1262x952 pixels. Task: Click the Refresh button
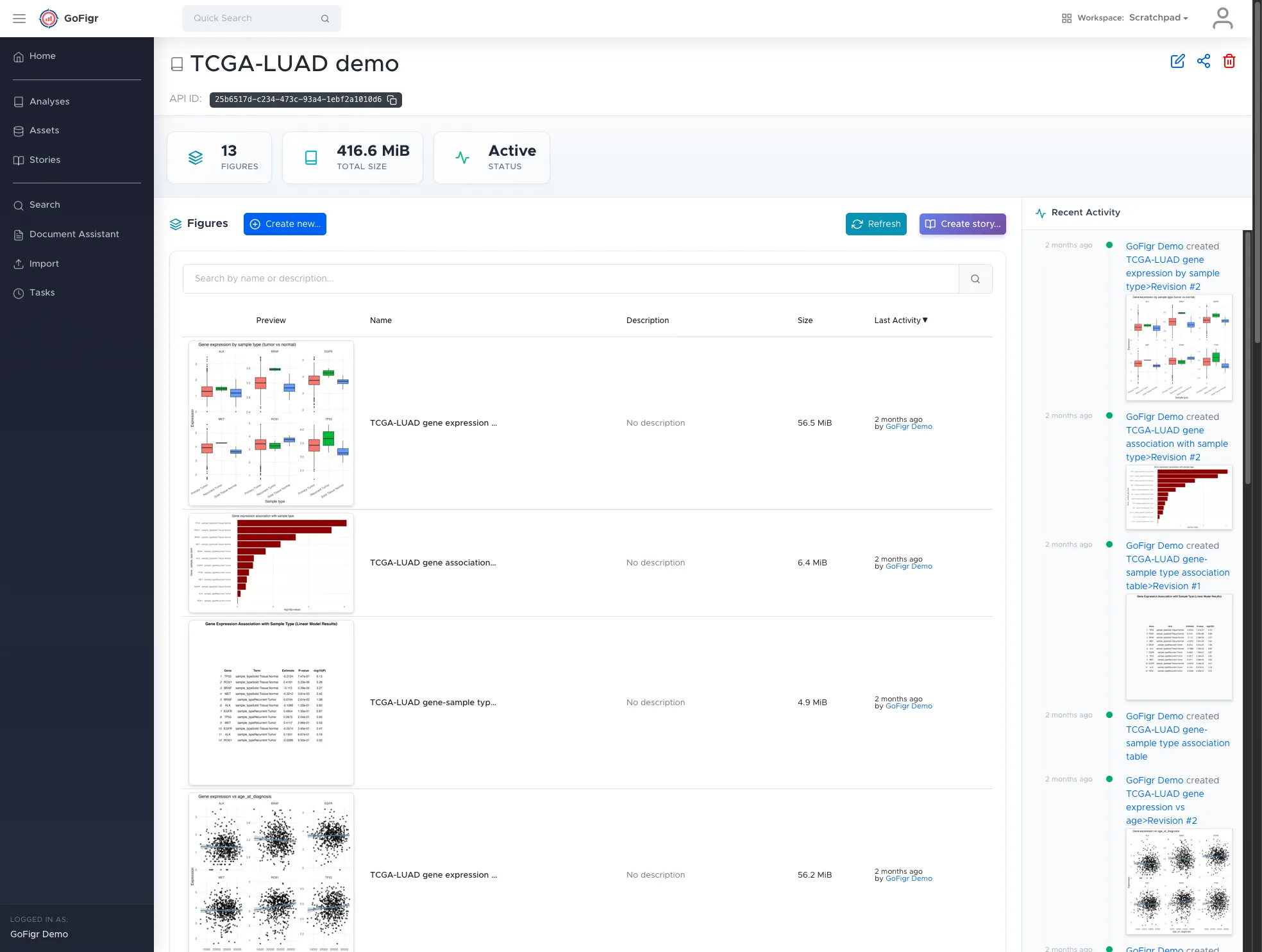pos(876,224)
